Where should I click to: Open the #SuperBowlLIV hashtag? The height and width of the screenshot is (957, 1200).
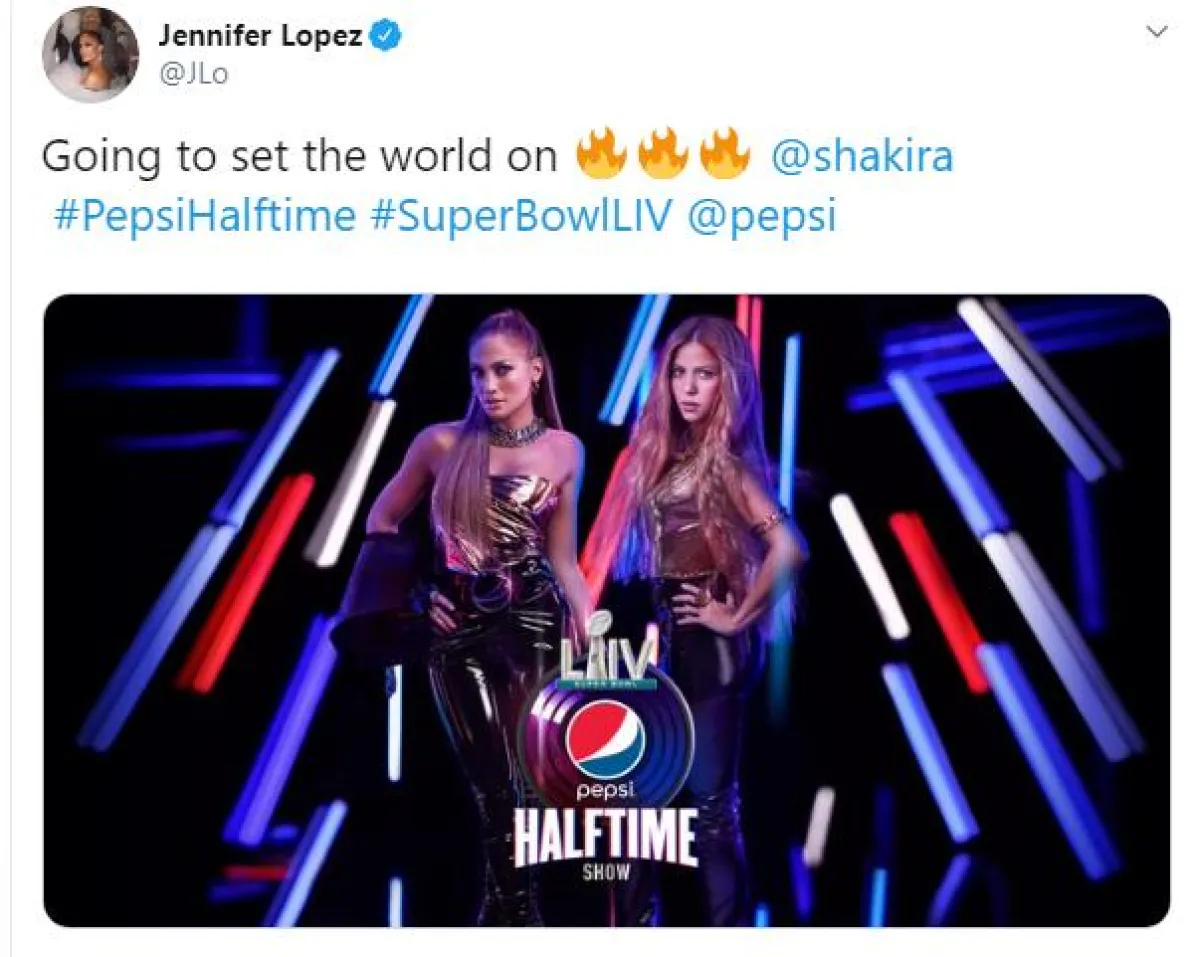click(x=521, y=216)
